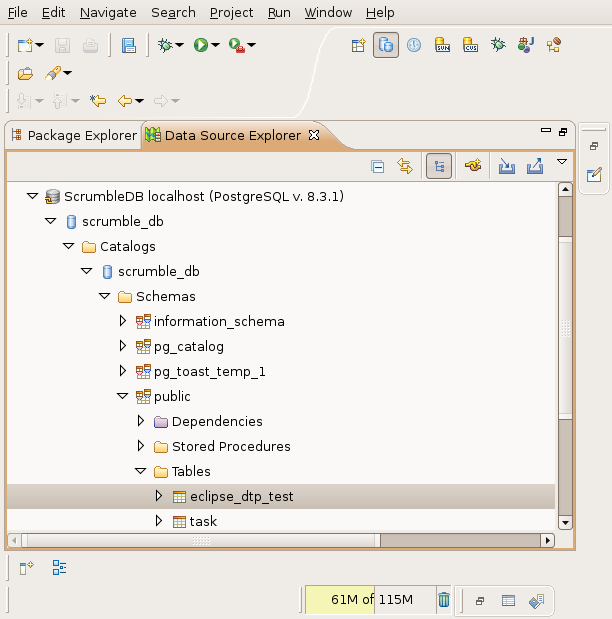Toggle Link with Editor arrows

pos(405,166)
